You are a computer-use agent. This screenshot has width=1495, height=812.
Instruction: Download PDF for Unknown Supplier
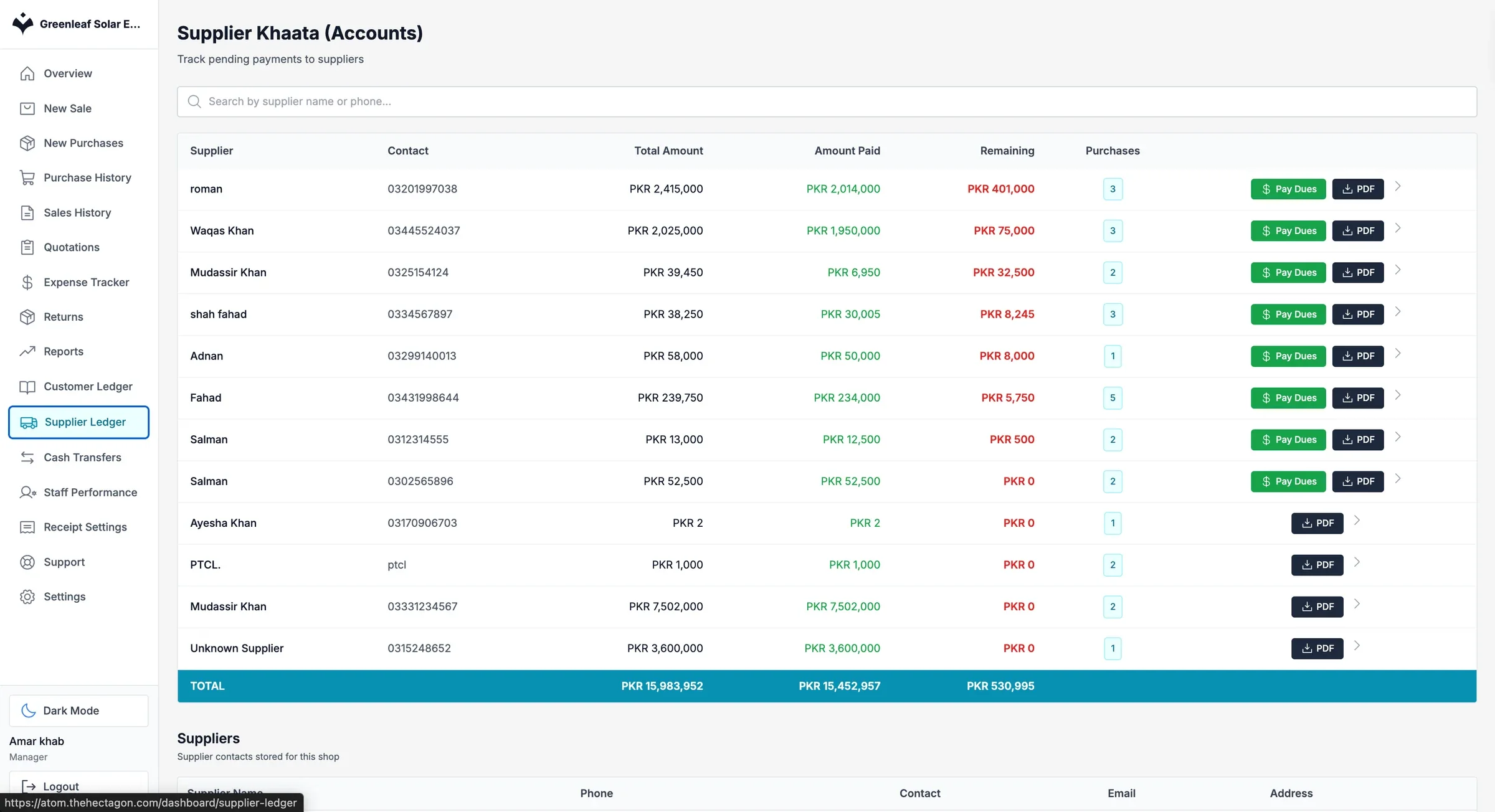pos(1317,648)
